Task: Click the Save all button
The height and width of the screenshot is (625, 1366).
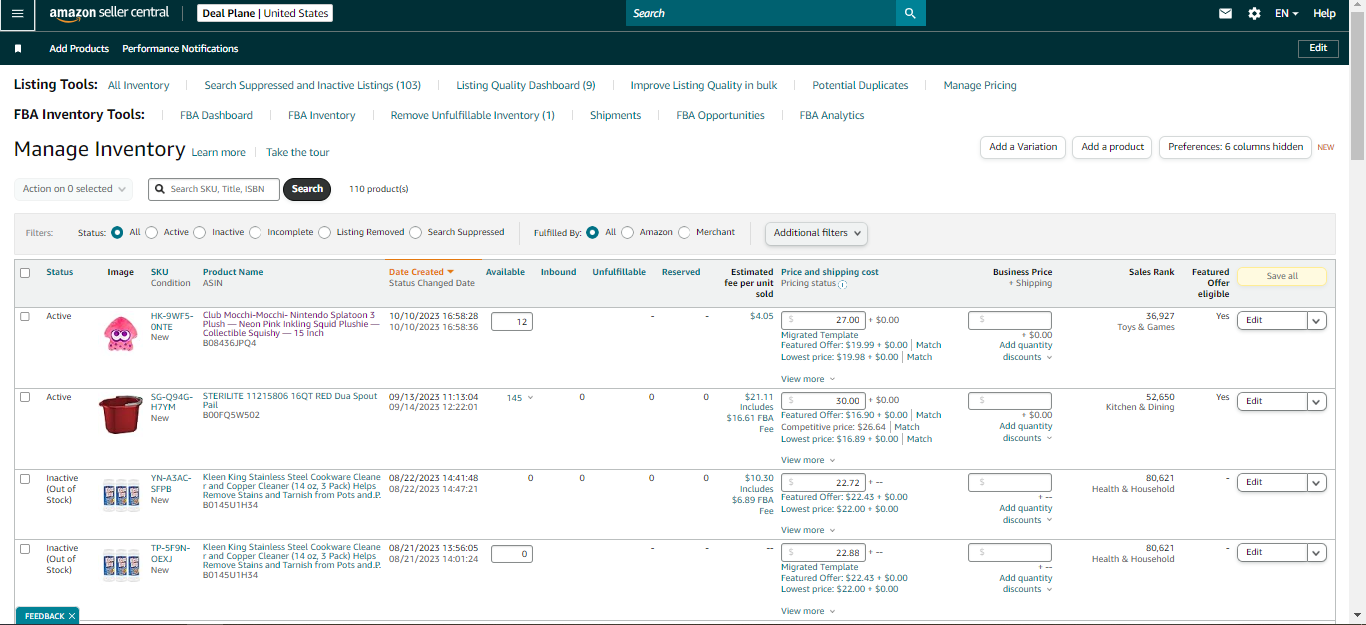Action: (1282, 276)
